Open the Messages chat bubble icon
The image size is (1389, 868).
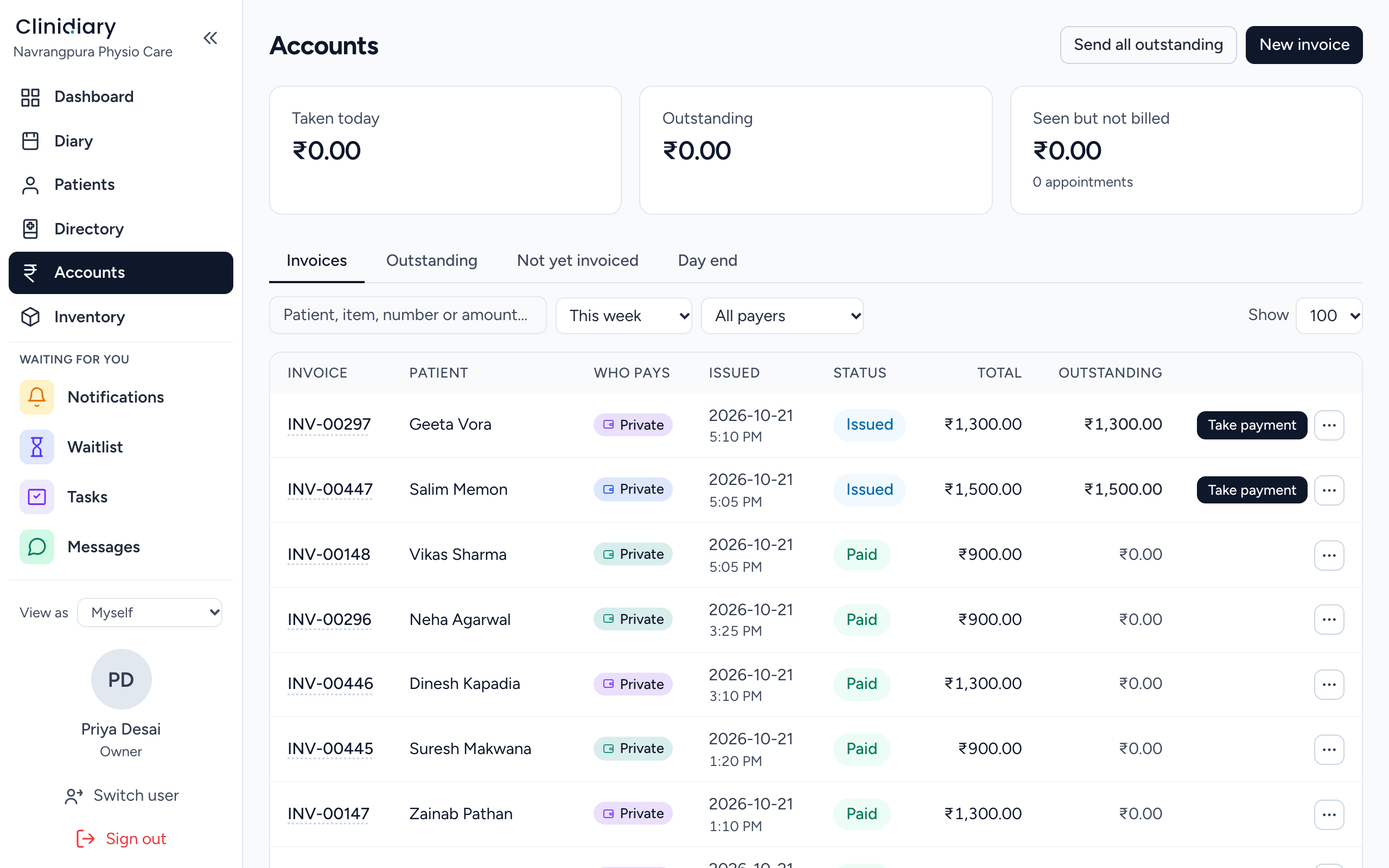tap(37, 546)
